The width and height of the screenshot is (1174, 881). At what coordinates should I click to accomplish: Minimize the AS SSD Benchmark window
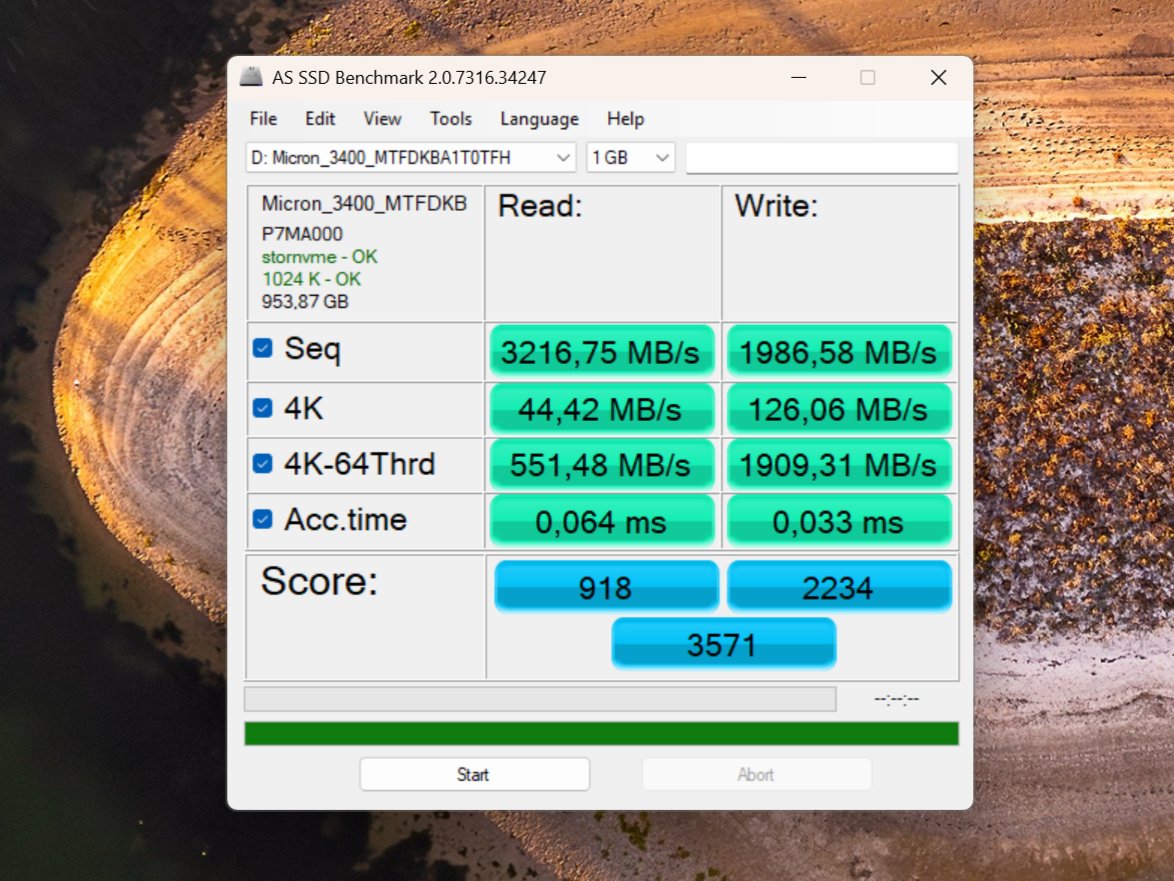(797, 78)
